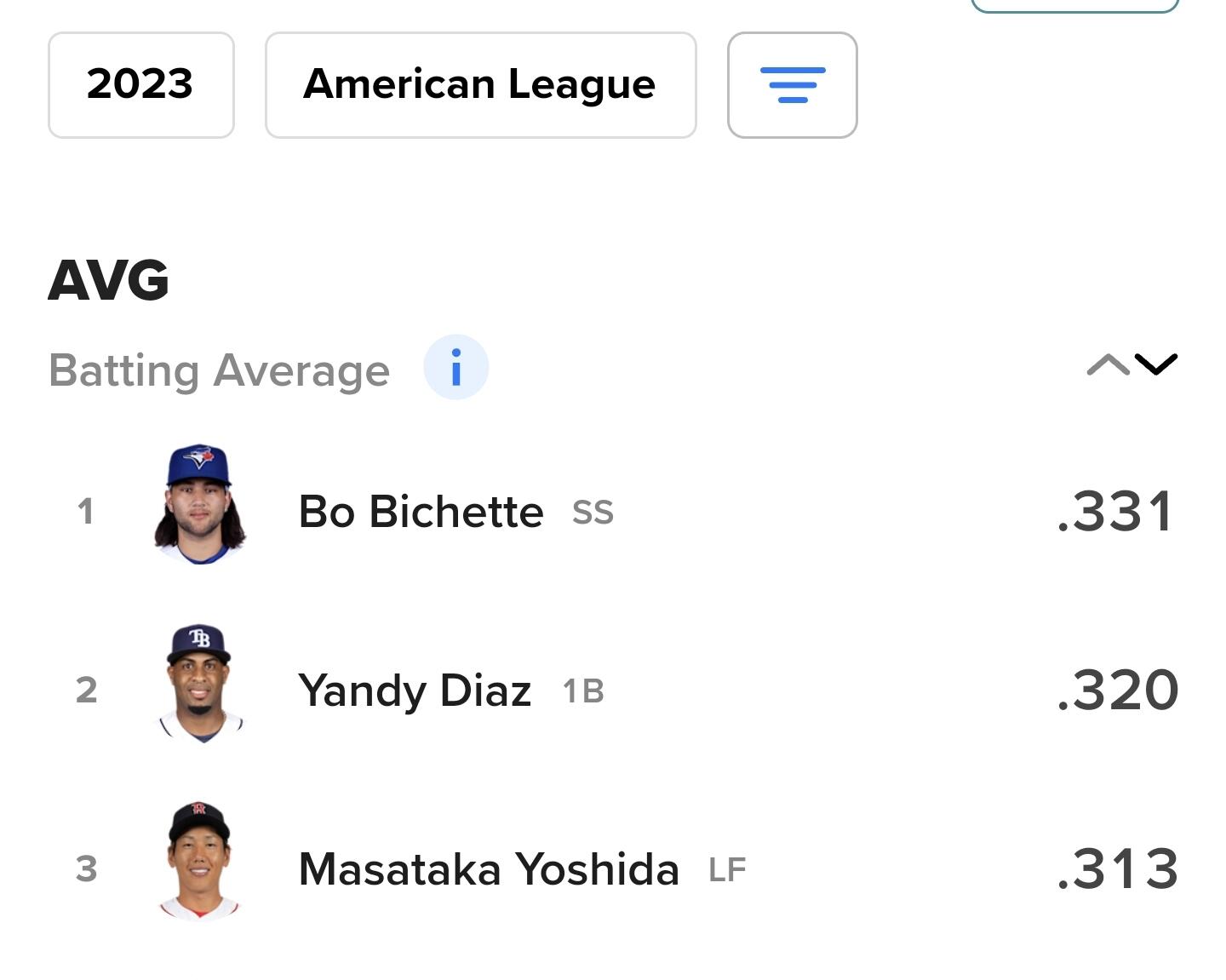This screenshot has width=1226, height=980.
Task: Click the LF position label
Action: pos(727,870)
